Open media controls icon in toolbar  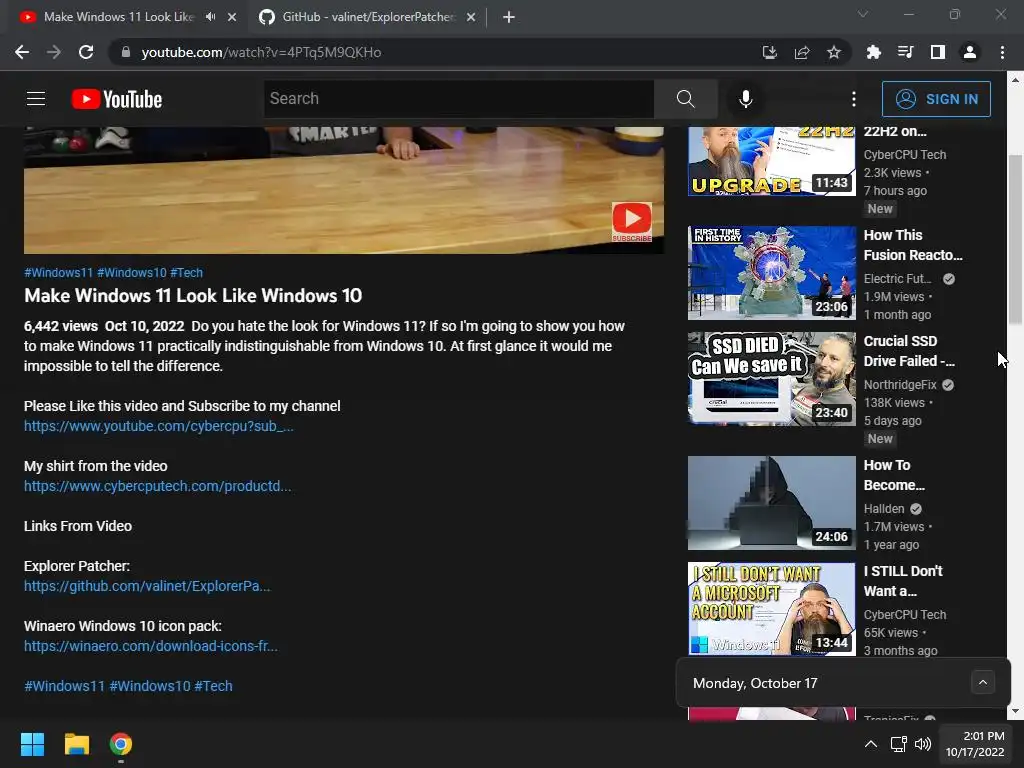[905, 52]
